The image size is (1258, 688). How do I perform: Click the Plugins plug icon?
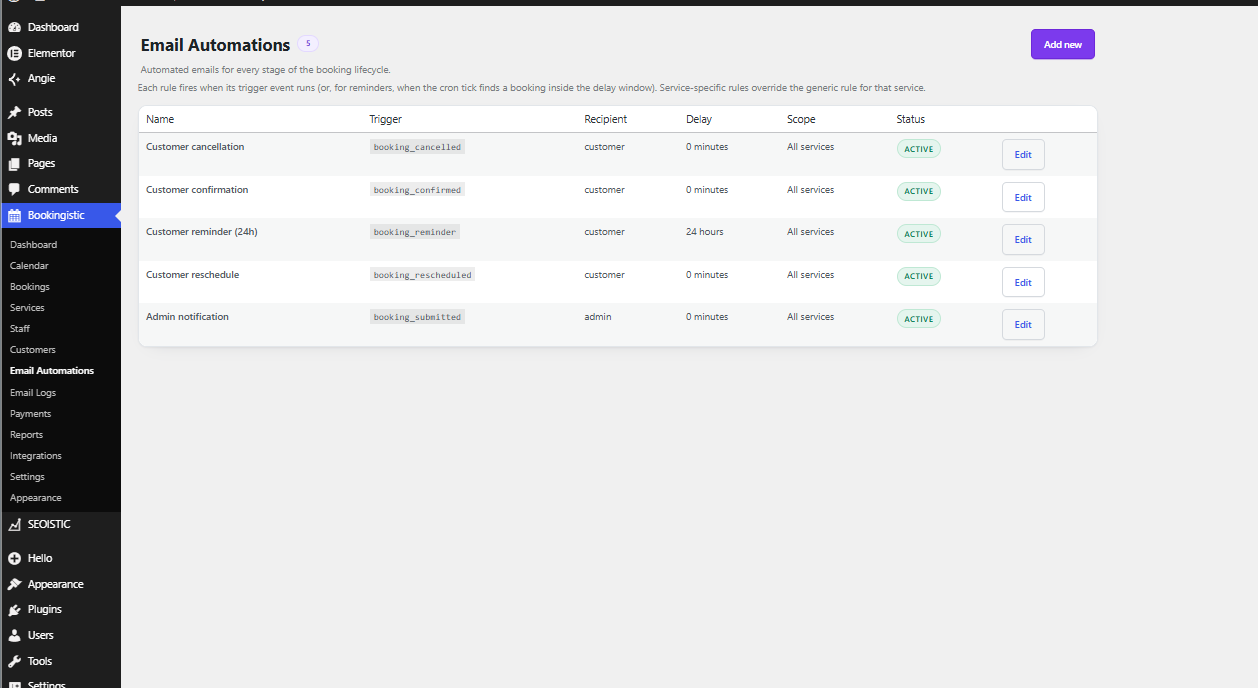[14, 609]
